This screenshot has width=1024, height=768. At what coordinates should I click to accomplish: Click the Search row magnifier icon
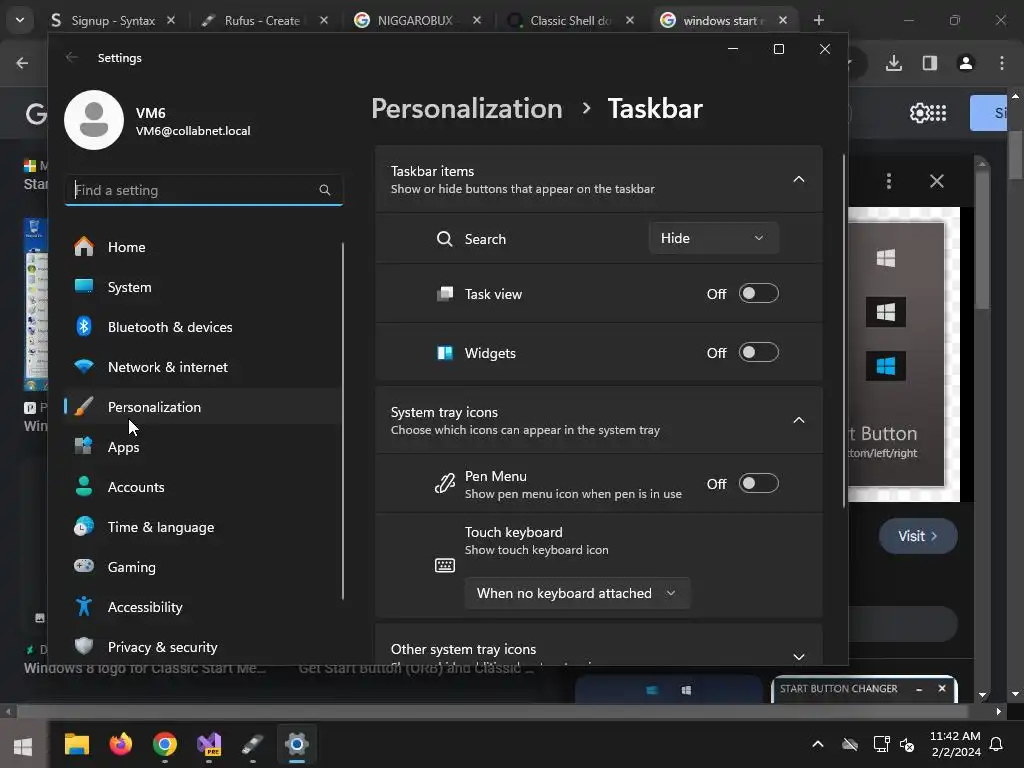point(444,239)
